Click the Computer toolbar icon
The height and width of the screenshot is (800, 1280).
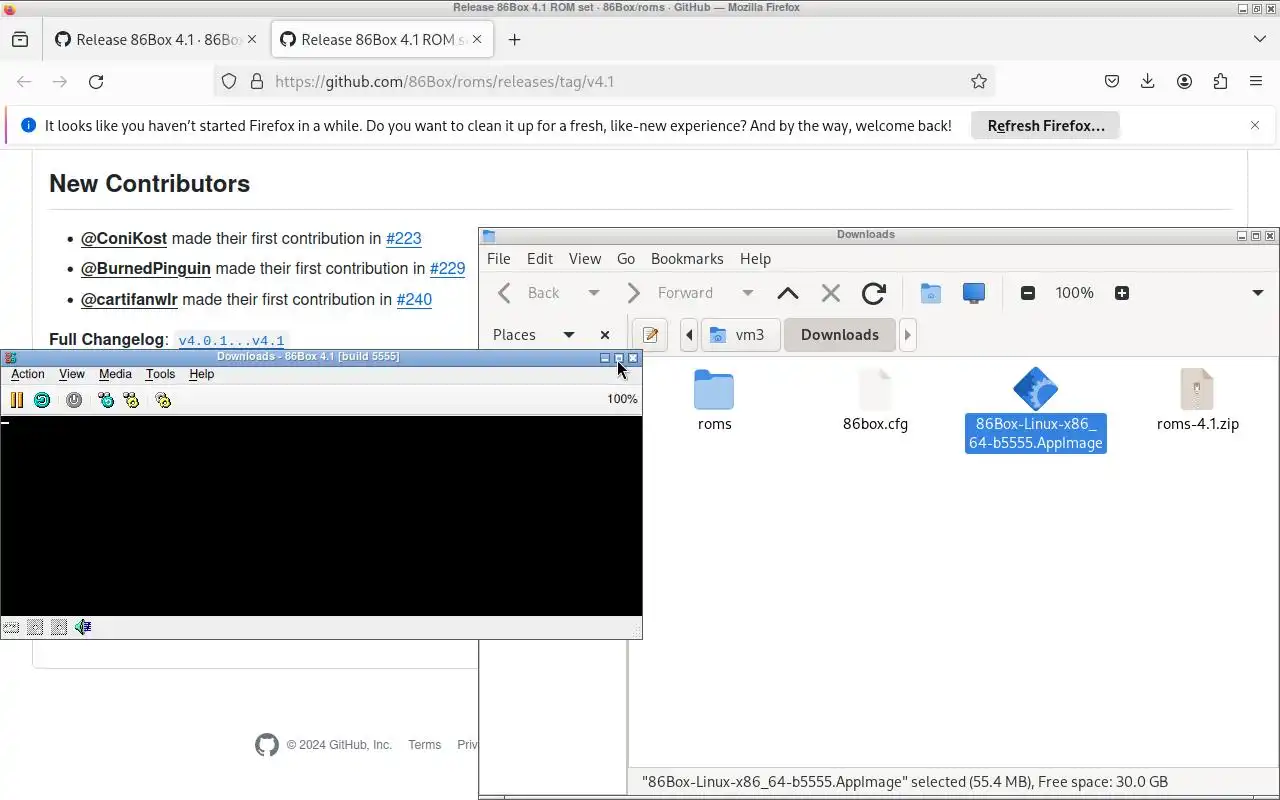[x=974, y=293]
